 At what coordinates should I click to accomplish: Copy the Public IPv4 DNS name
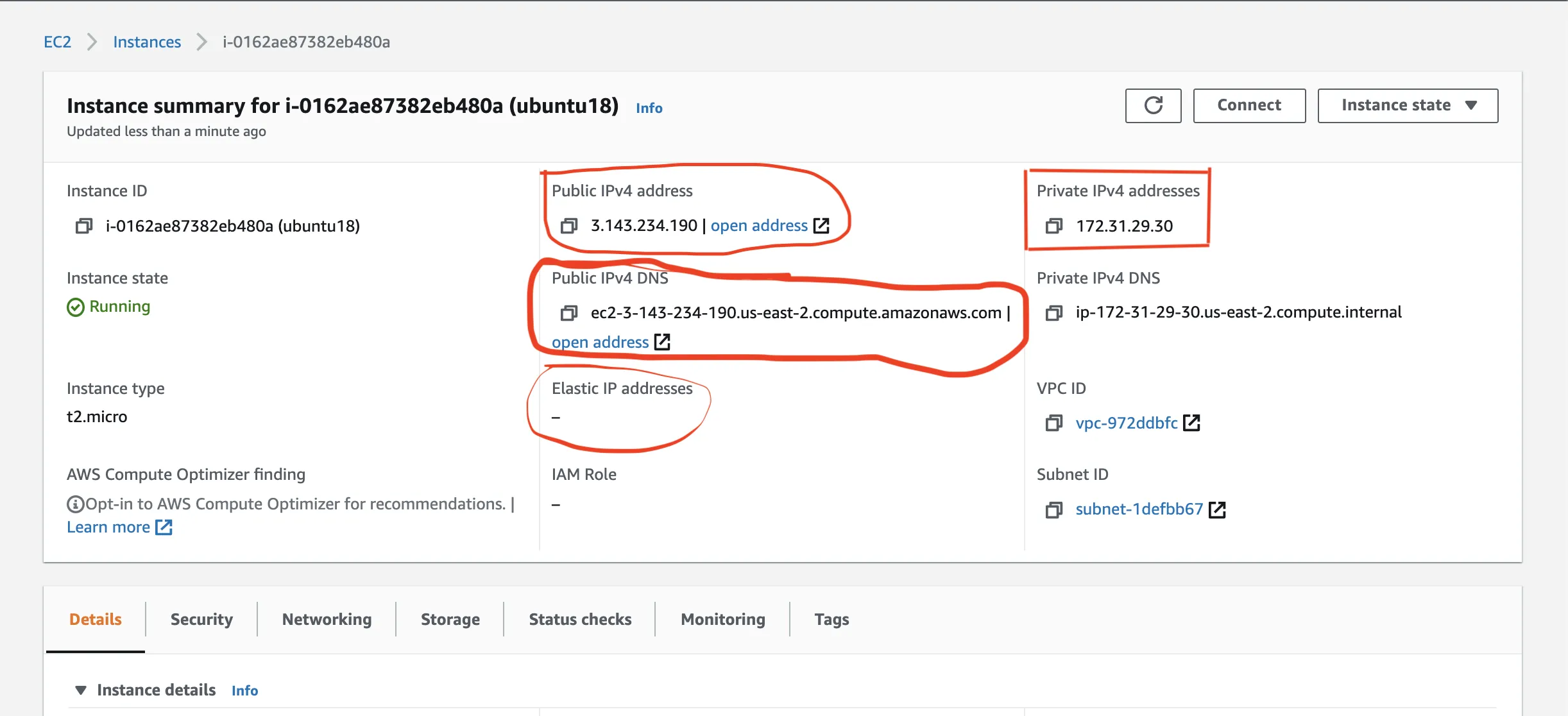[568, 313]
